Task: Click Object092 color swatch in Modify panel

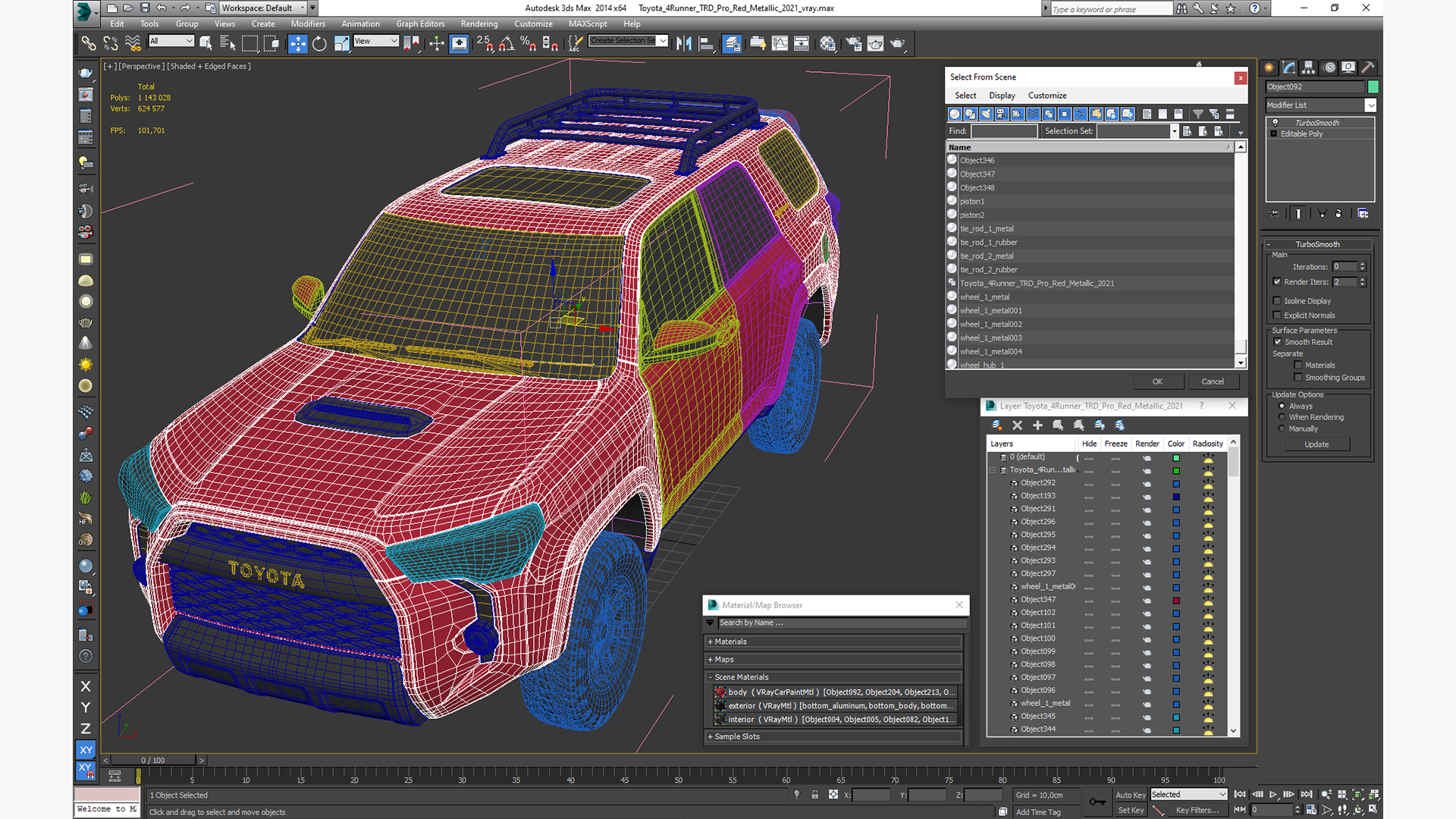Action: 1373,87
